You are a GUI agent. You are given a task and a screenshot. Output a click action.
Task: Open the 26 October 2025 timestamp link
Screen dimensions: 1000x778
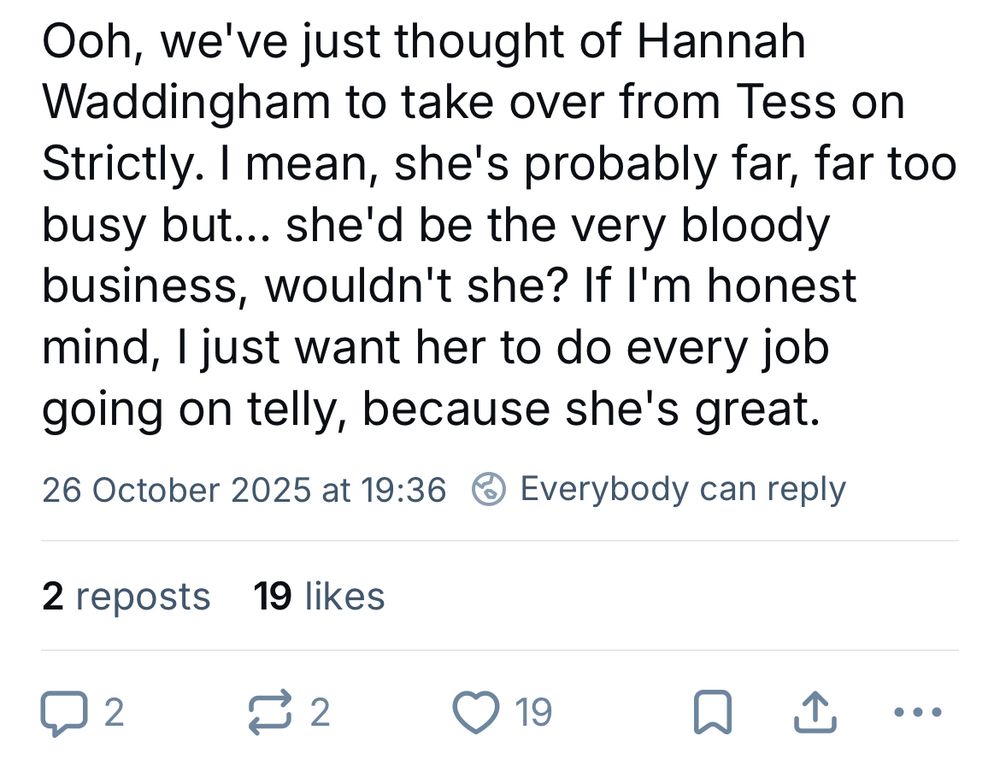[x=243, y=490]
